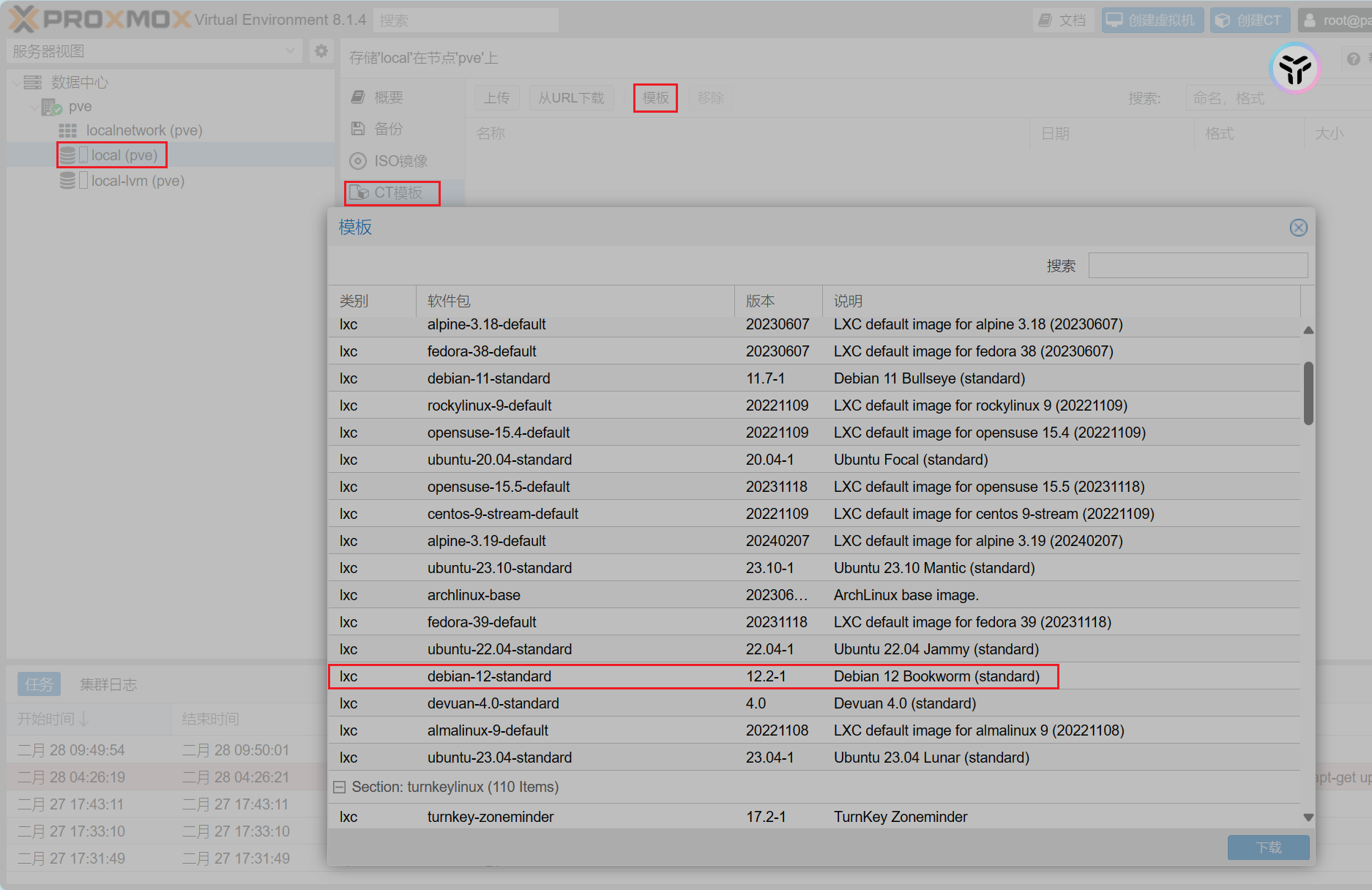
Task: Open the server view settings gear
Action: point(321,51)
